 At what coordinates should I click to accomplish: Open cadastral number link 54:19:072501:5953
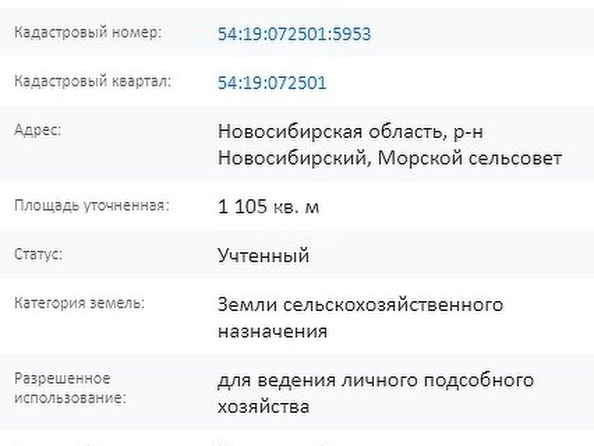[294, 34]
